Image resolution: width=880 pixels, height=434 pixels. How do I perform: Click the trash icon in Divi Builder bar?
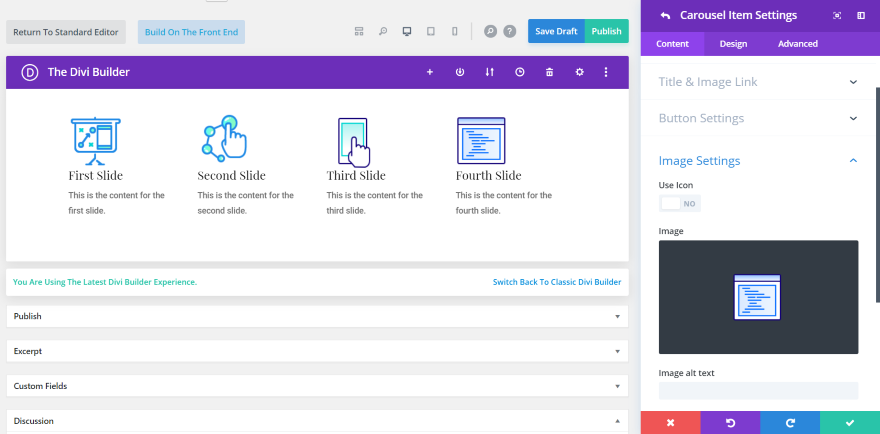549,72
